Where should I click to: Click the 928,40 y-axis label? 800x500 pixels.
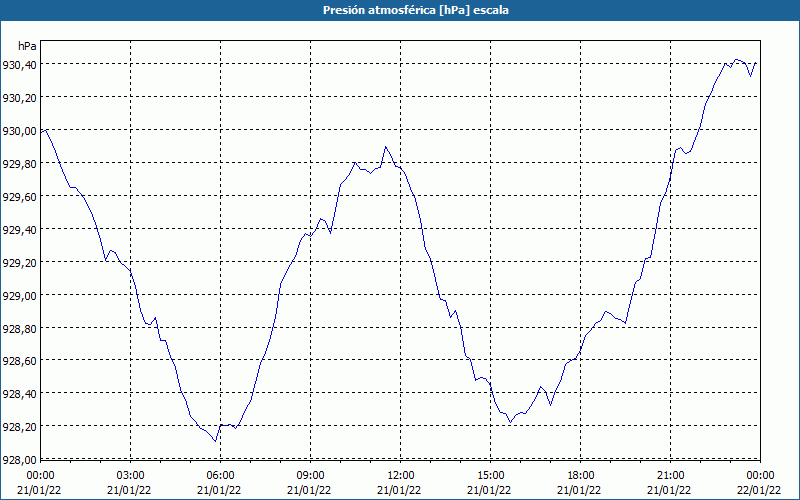tap(19, 393)
